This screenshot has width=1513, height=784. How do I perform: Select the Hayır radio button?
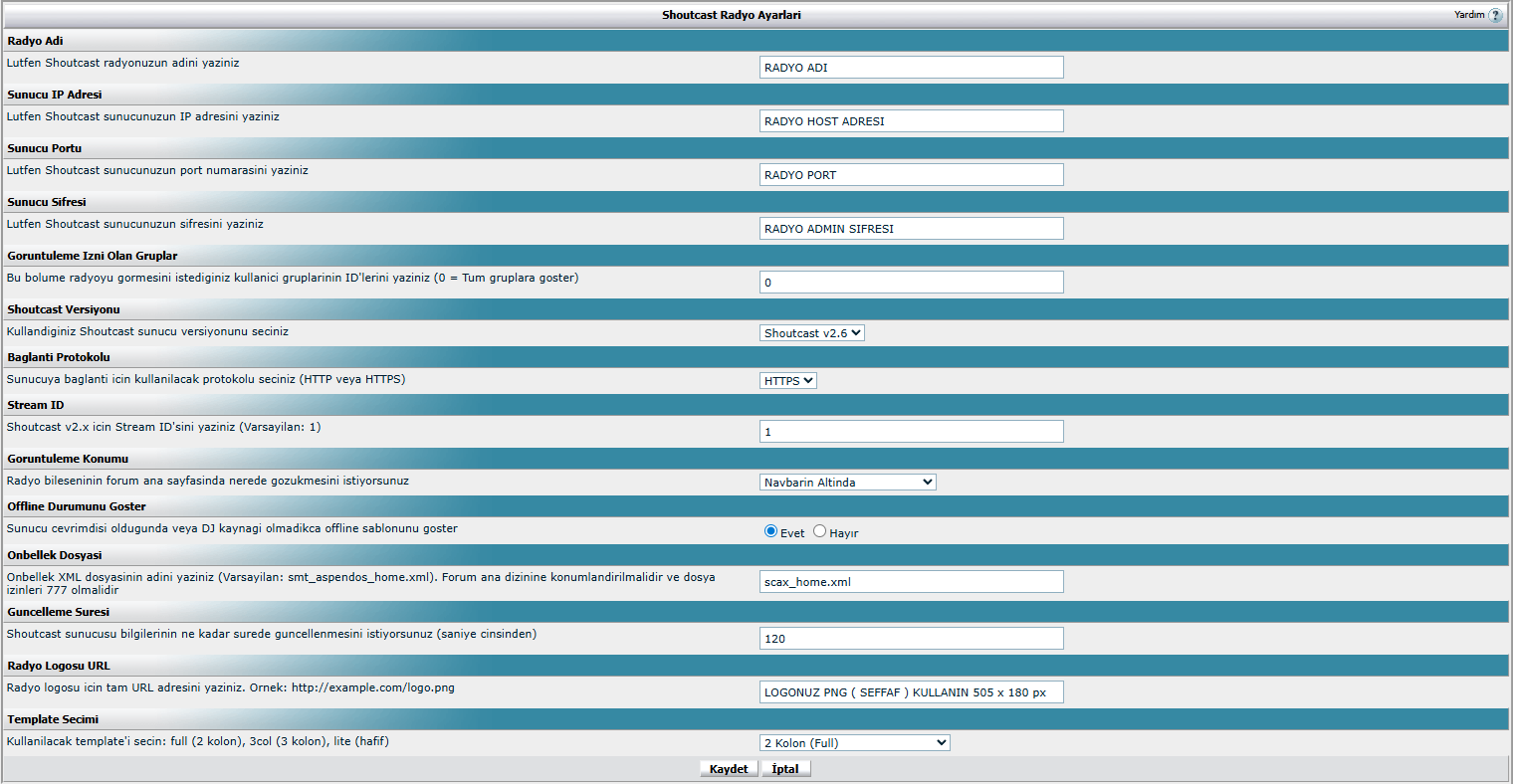[819, 531]
